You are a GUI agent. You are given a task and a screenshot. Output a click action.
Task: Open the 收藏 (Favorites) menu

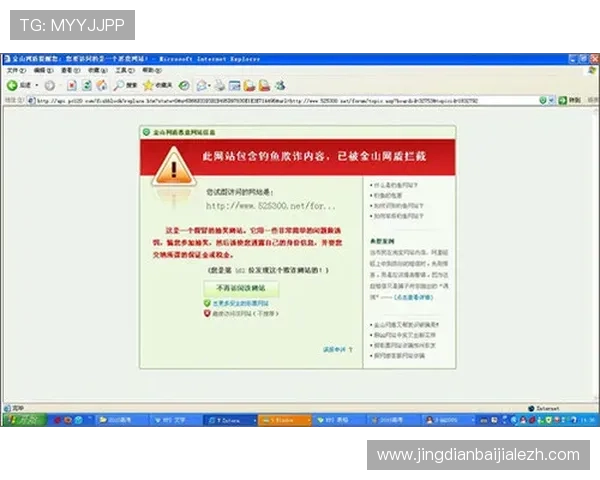pyautogui.click(x=98, y=70)
